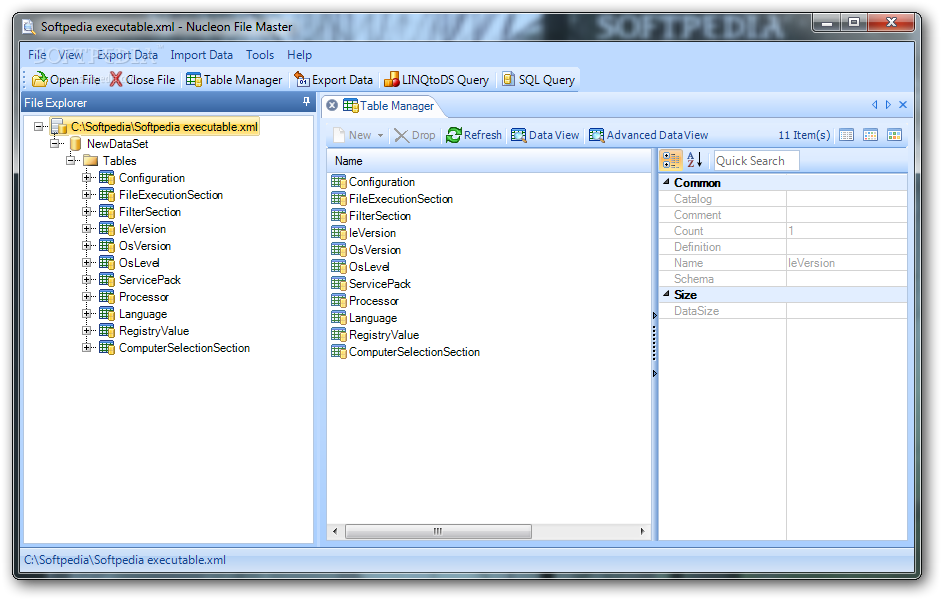Open the View menu

coord(70,55)
